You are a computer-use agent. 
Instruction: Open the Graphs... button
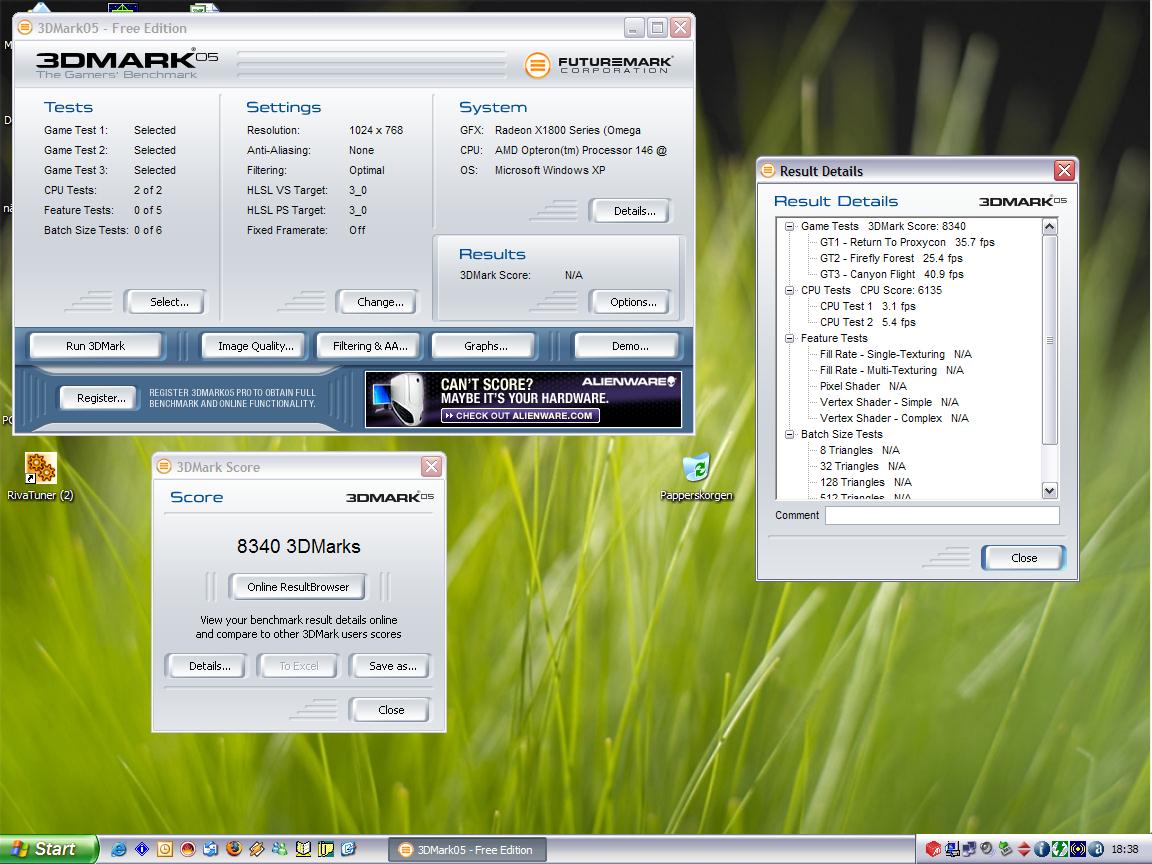point(486,346)
